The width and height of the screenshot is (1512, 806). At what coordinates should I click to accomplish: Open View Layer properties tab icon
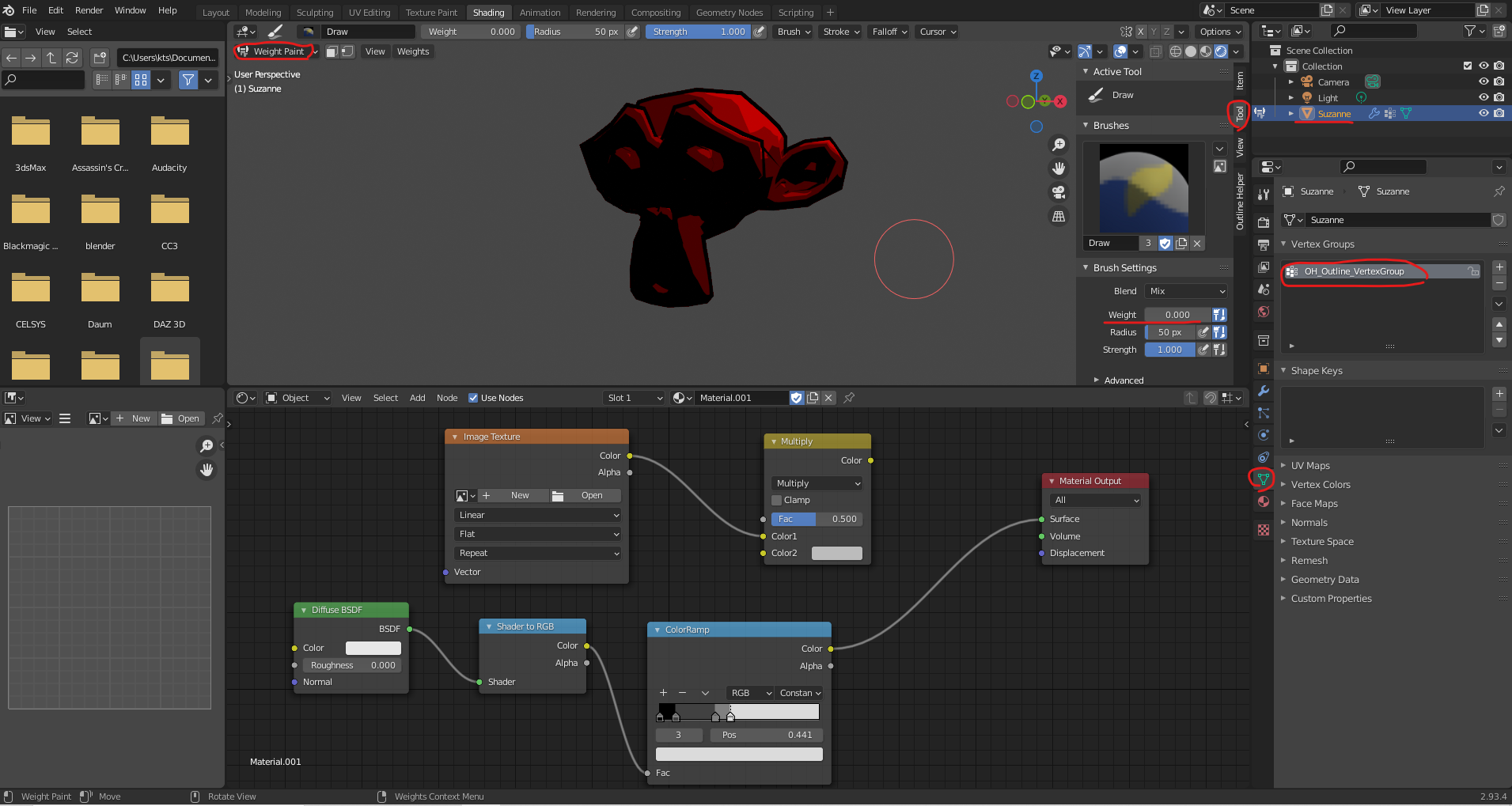coord(1264,267)
